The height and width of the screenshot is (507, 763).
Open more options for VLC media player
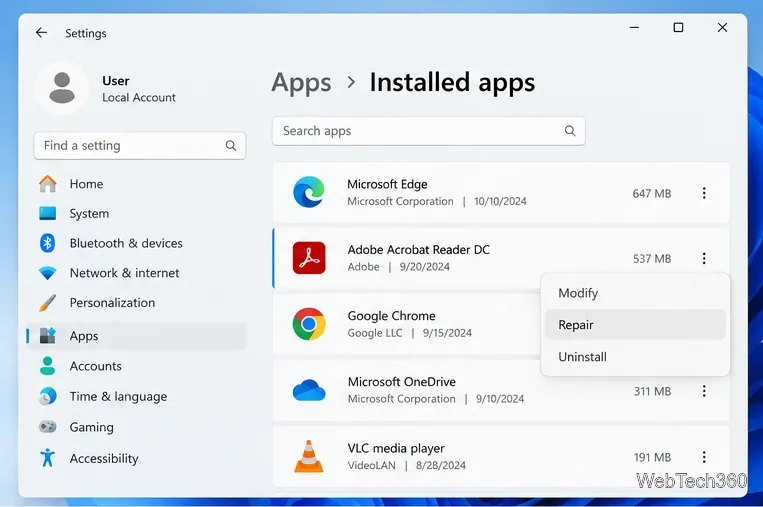tap(704, 457)
